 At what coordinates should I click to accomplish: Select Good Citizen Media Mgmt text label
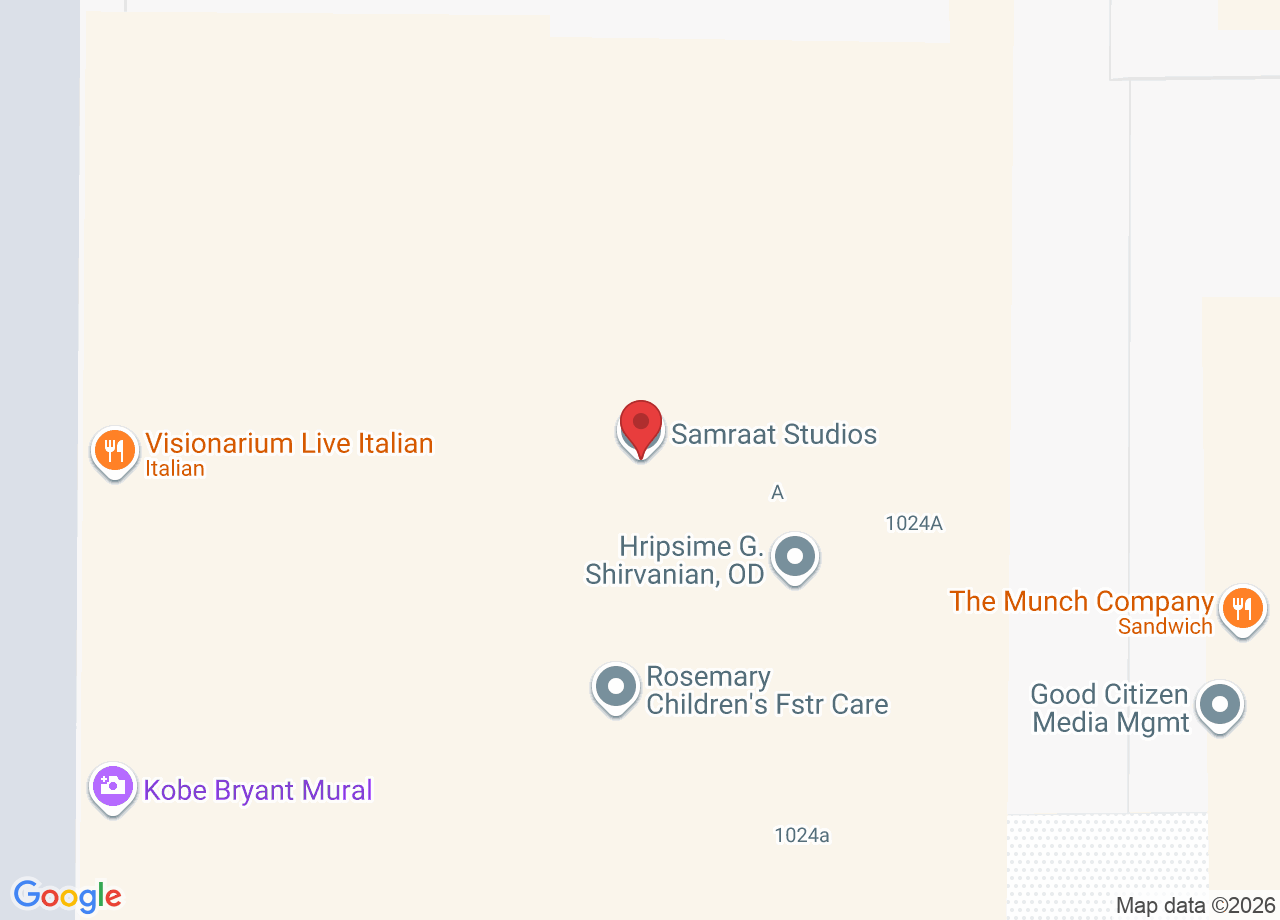tap(1110, 708)
